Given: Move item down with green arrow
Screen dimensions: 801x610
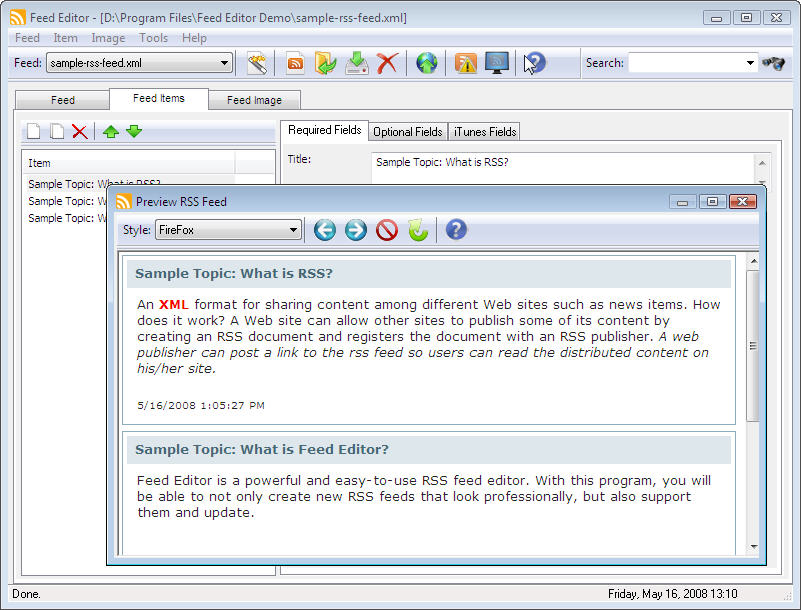Looking at the screenshot, I should (x=134, y=132).
